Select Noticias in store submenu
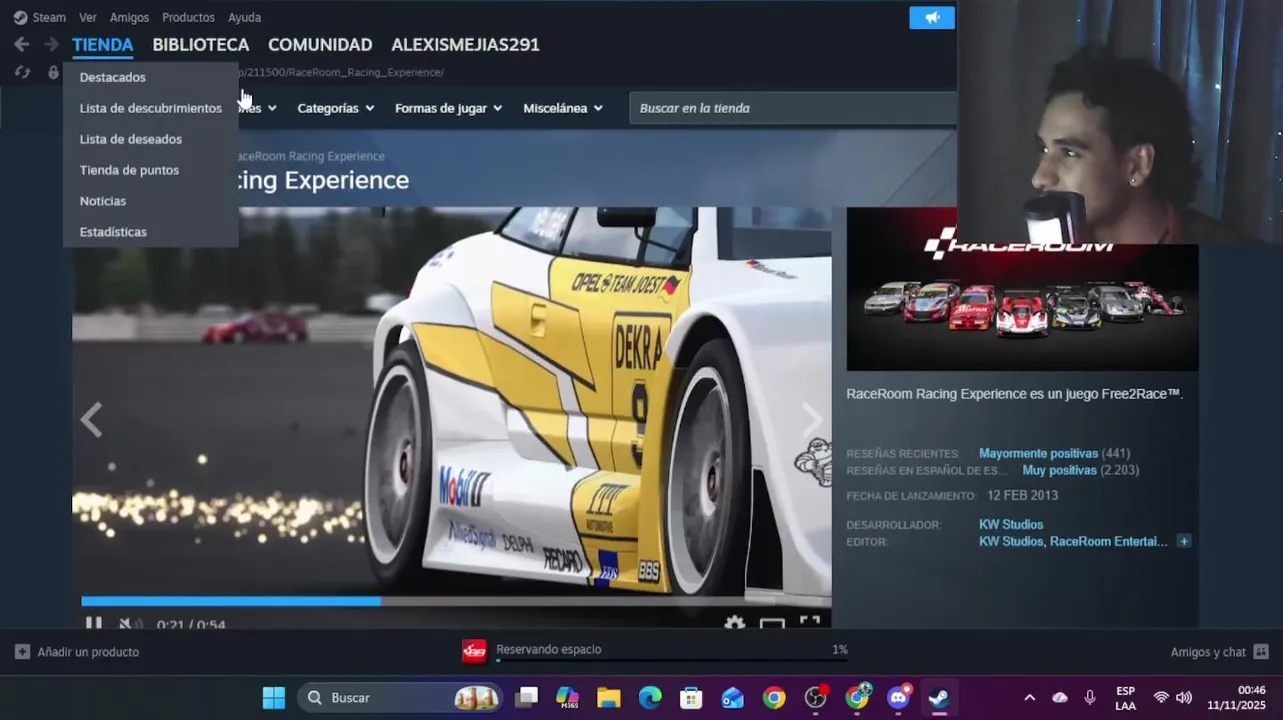Image resolution: width=1283 pixels, height=720 pixels. coord(151,201)
